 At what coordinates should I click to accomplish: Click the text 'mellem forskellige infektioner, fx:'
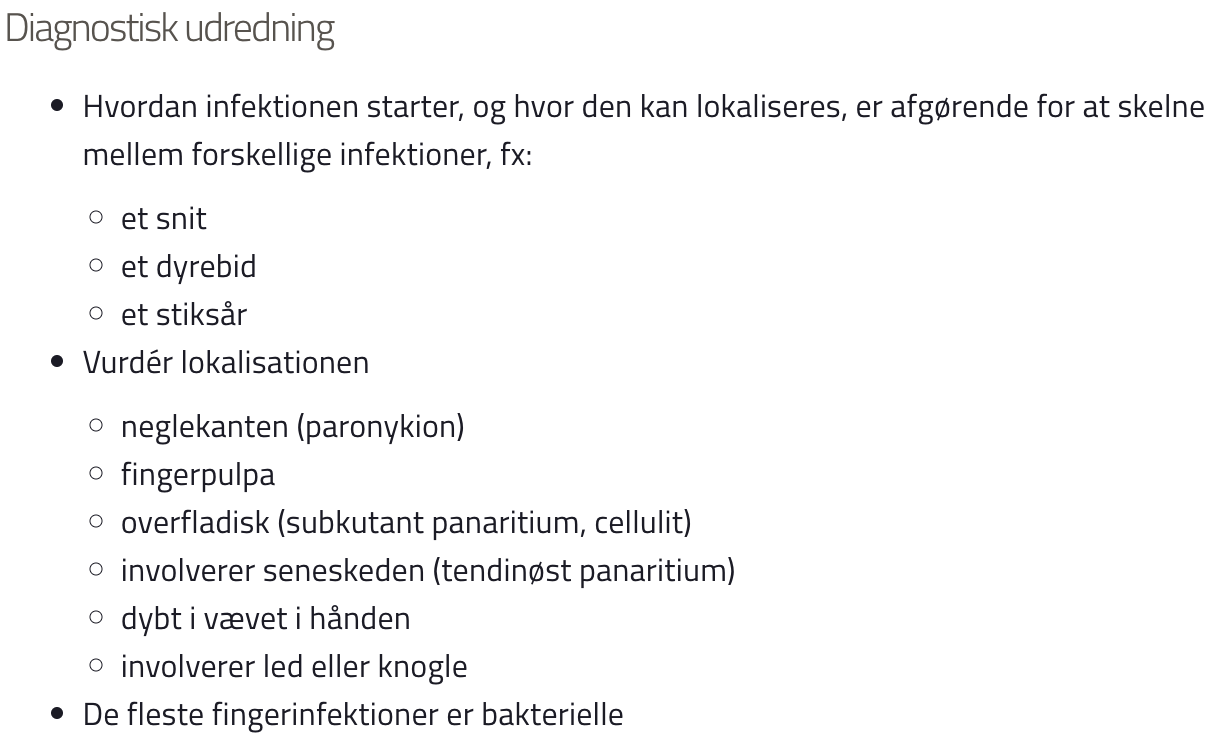(x=307, y=155)
